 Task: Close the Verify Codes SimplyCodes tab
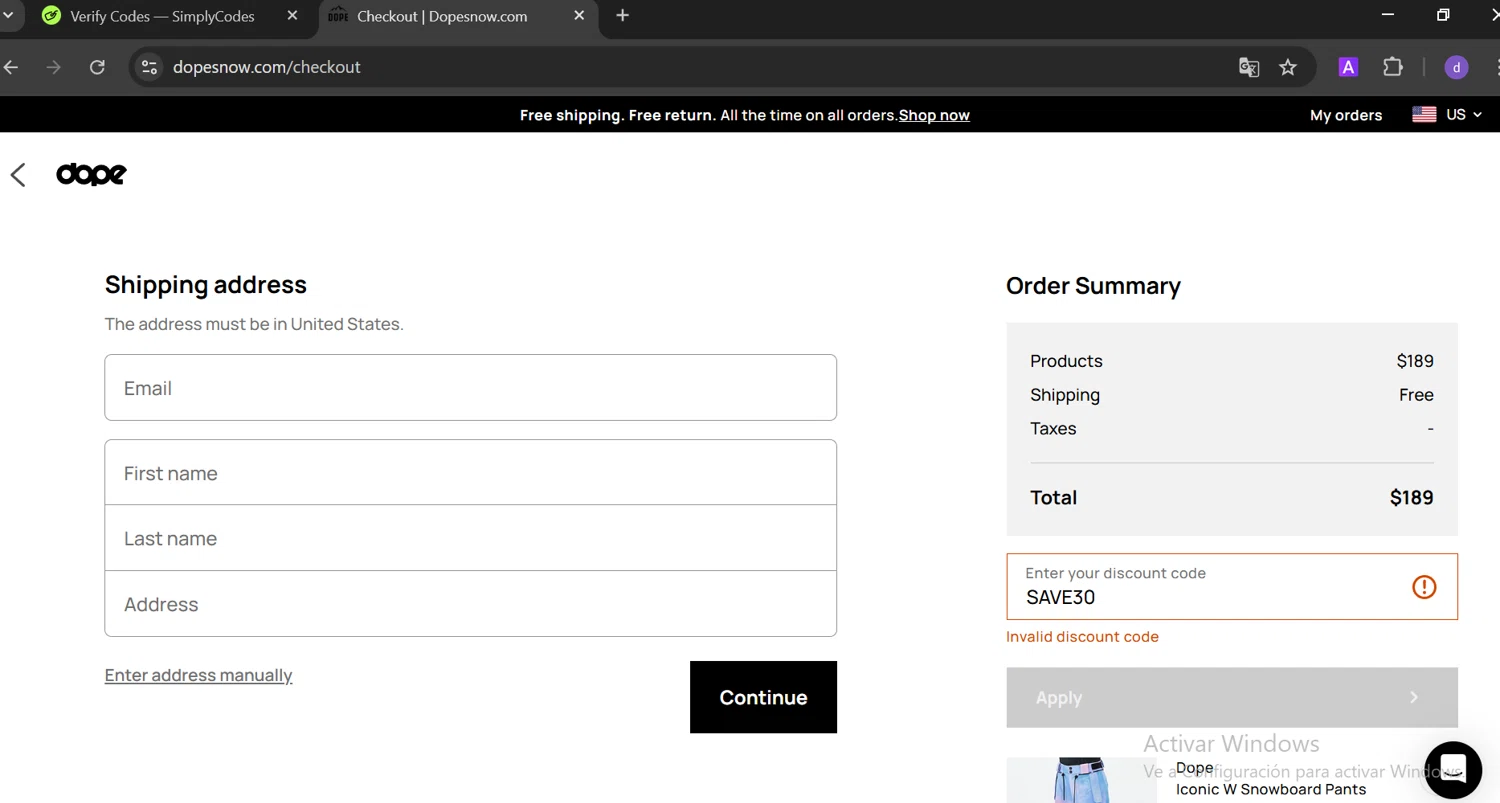pos(292,16)
